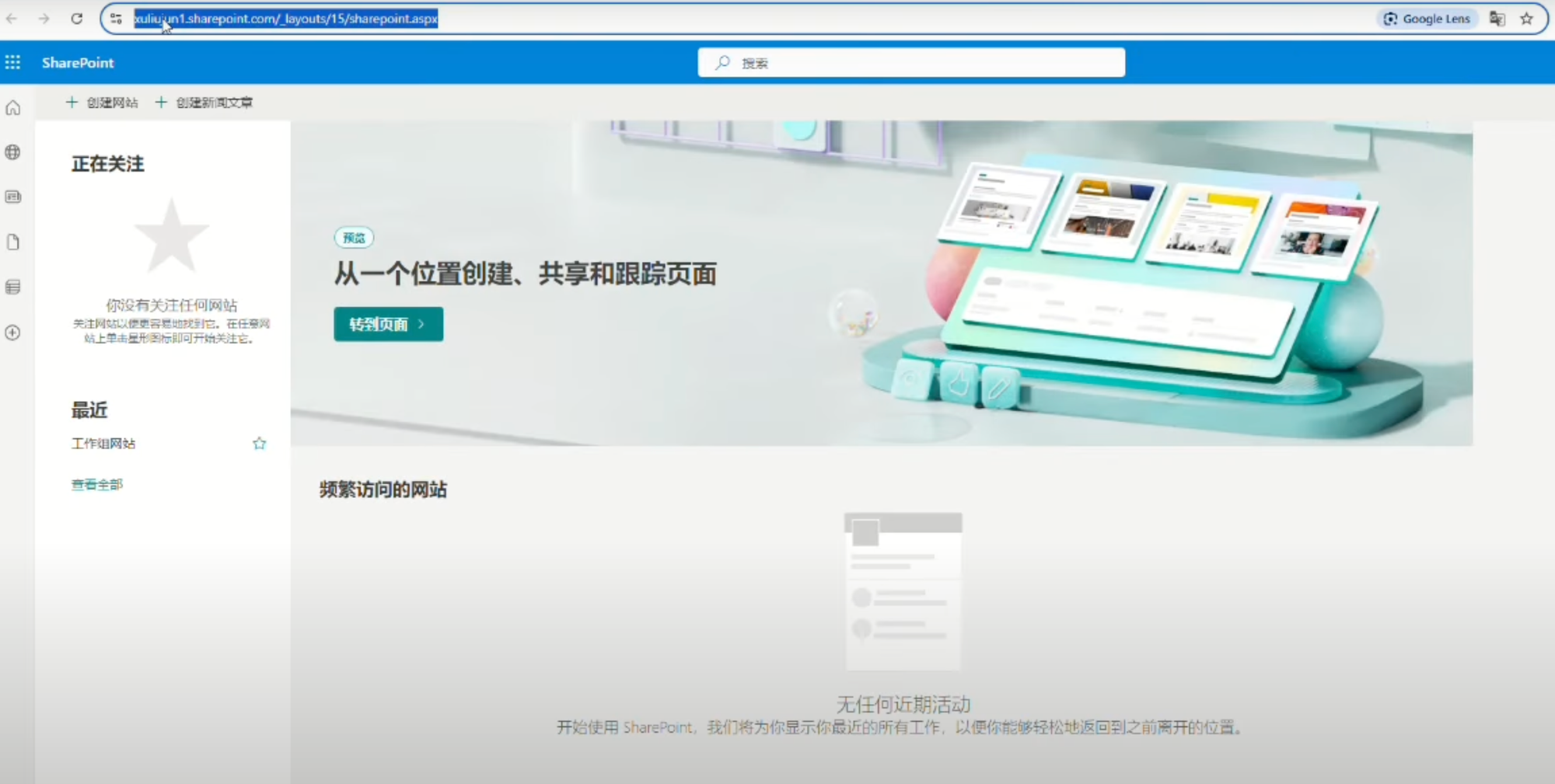
Task: Click 创建新闻文章 to create a news post
Action: (204, 103)
